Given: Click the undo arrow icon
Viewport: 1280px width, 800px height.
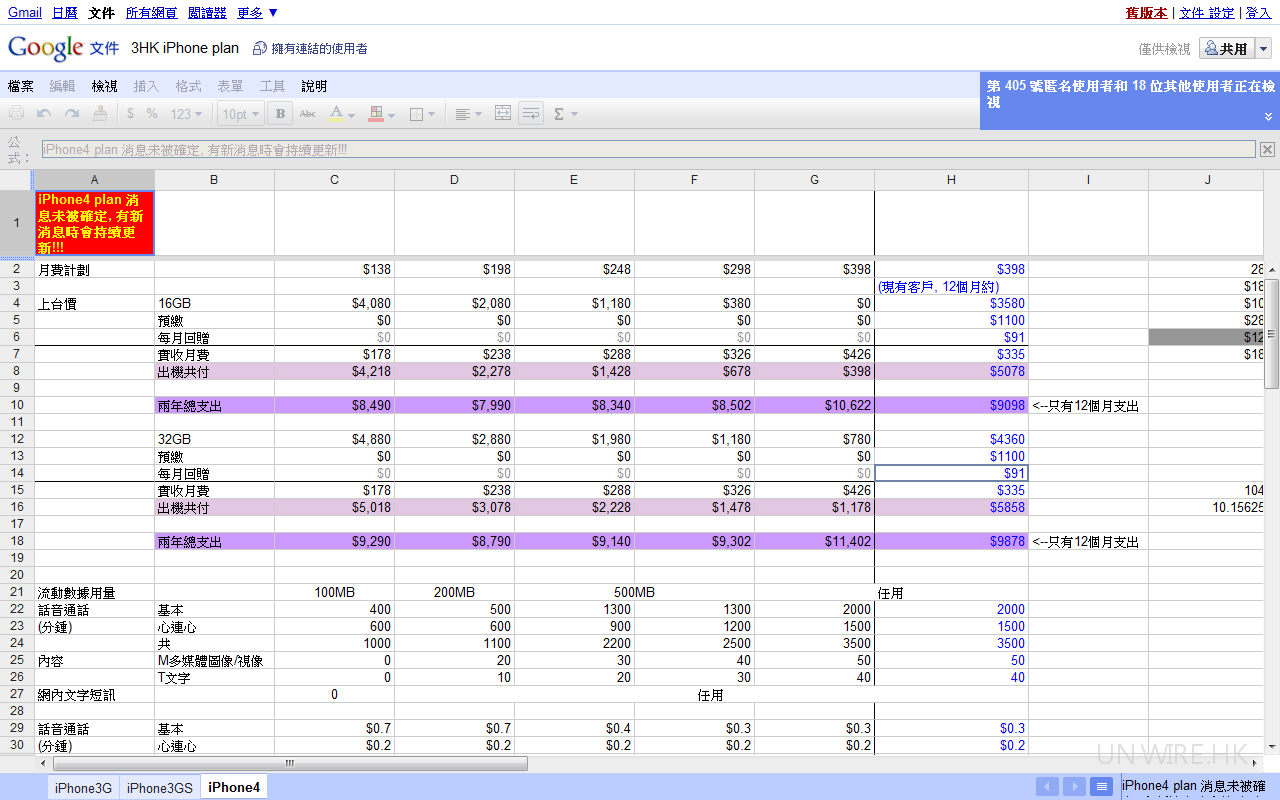Looking at the screenshot, I should (44, 114).
